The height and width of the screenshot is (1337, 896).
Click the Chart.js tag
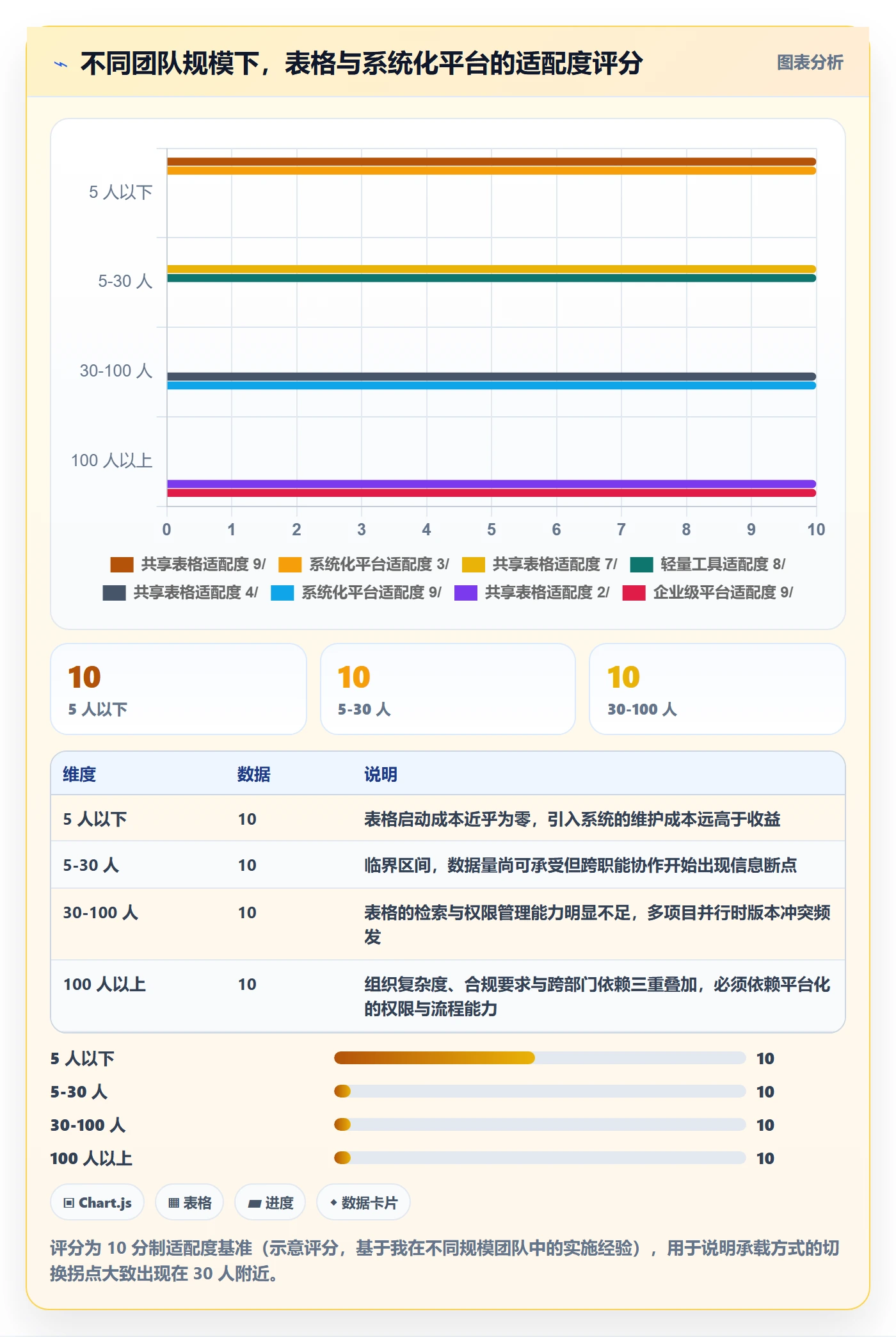[97, 1203]
